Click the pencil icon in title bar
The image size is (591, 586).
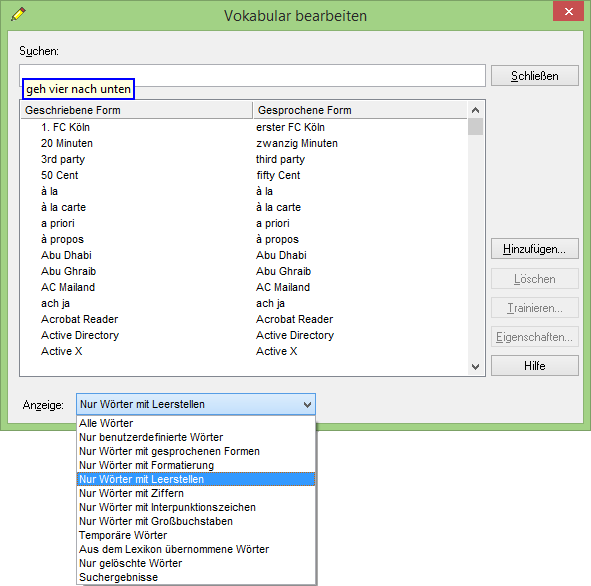[x=18, y=14]
